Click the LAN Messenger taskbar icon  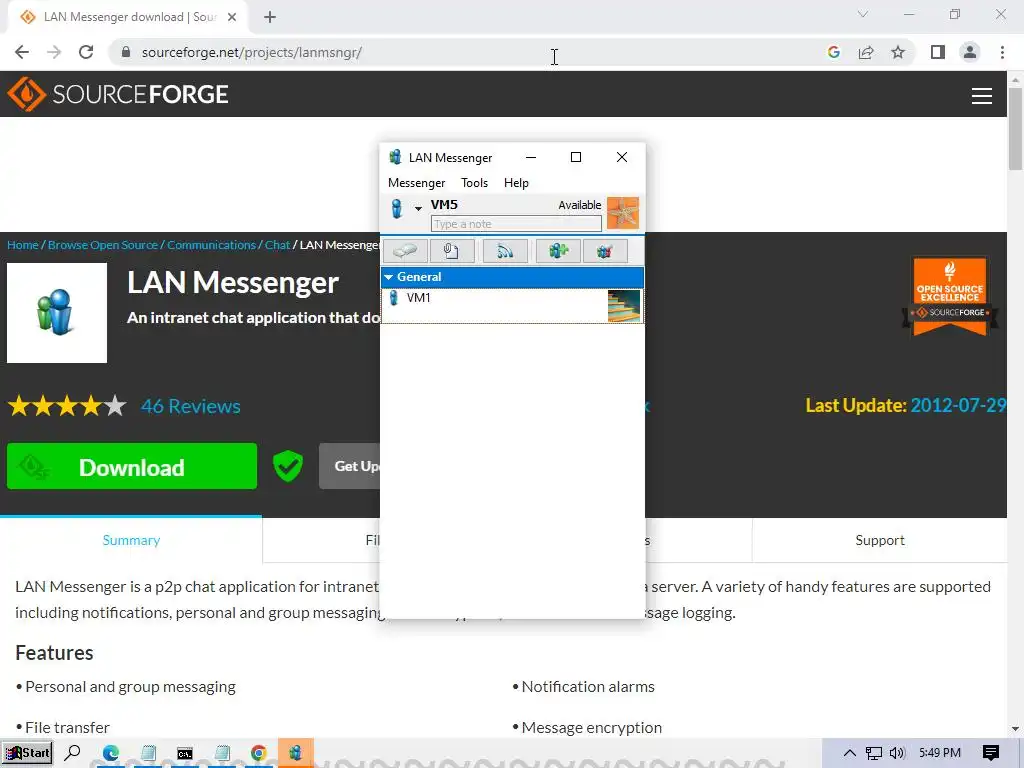(296, 753)
